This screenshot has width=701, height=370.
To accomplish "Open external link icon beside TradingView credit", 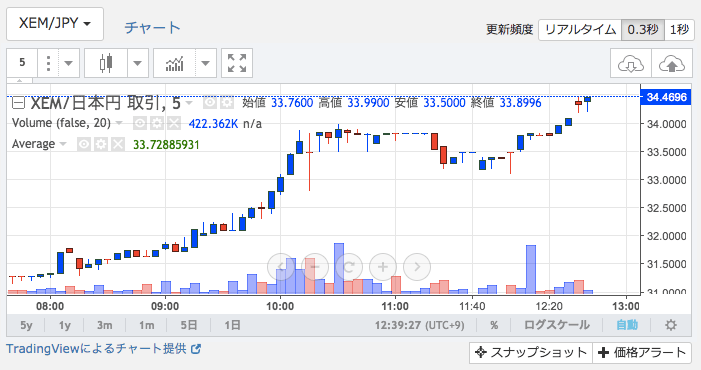I will pos(196,349).
